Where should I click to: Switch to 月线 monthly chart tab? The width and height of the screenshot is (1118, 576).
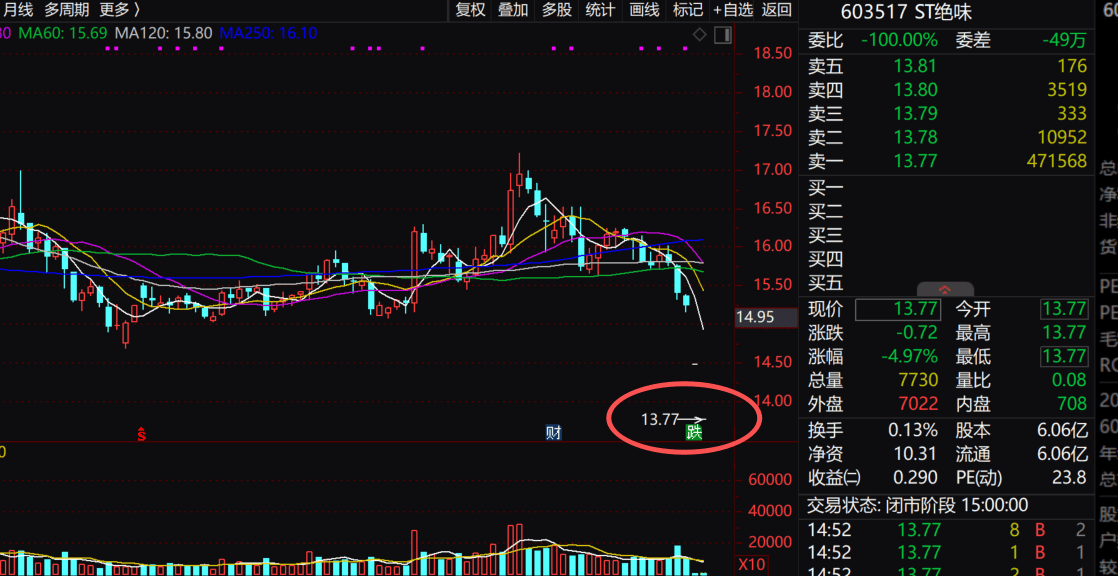(x=18, y=10)
